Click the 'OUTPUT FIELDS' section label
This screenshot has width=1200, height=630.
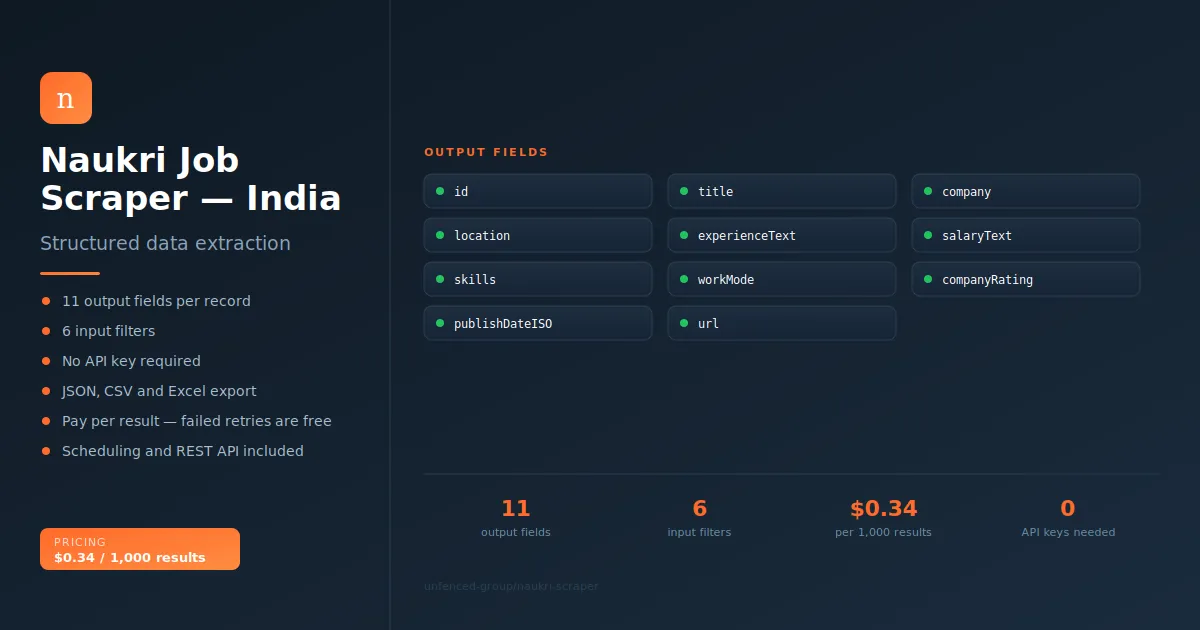(x=486, y=152)
